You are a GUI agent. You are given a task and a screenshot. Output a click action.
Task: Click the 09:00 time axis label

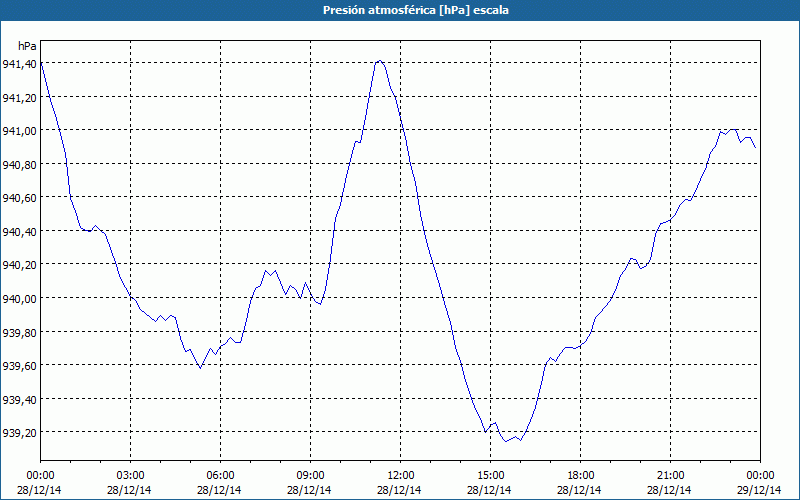pyautogui.click(x=310, y=476)
